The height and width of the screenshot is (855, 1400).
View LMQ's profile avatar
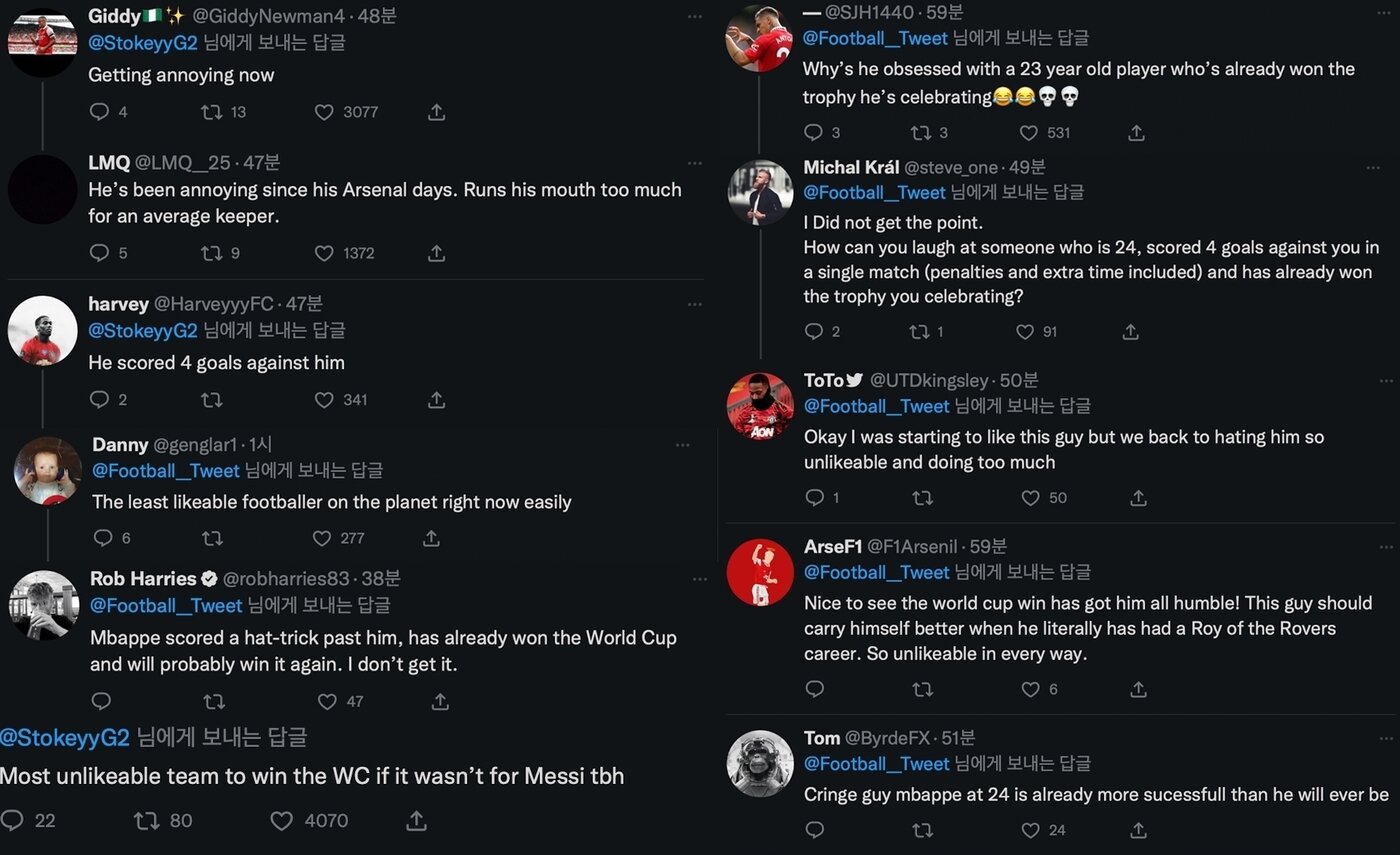click(x=42, y=190)
